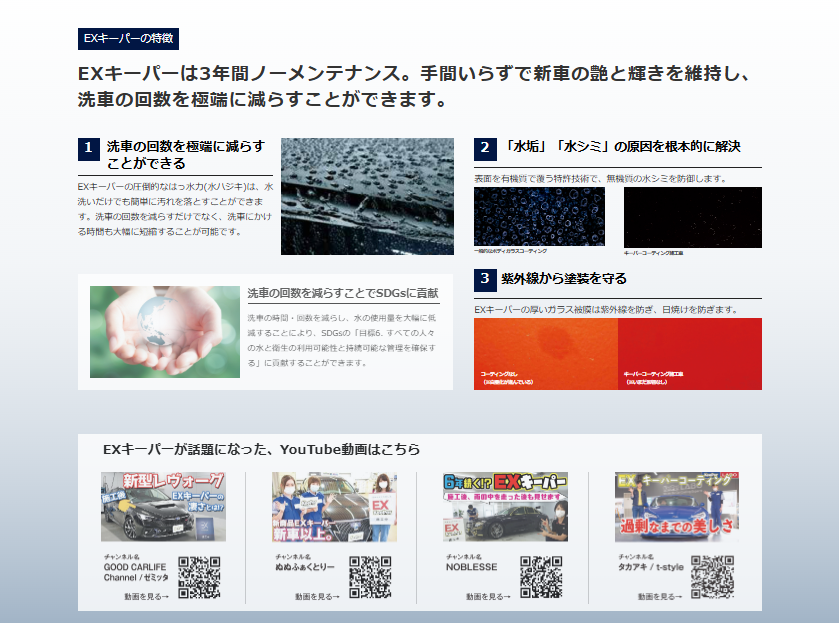Click the GOOD CARLIFE Channel QR code
The width and height of the screenshot is (839, 623).
(199, 577)
